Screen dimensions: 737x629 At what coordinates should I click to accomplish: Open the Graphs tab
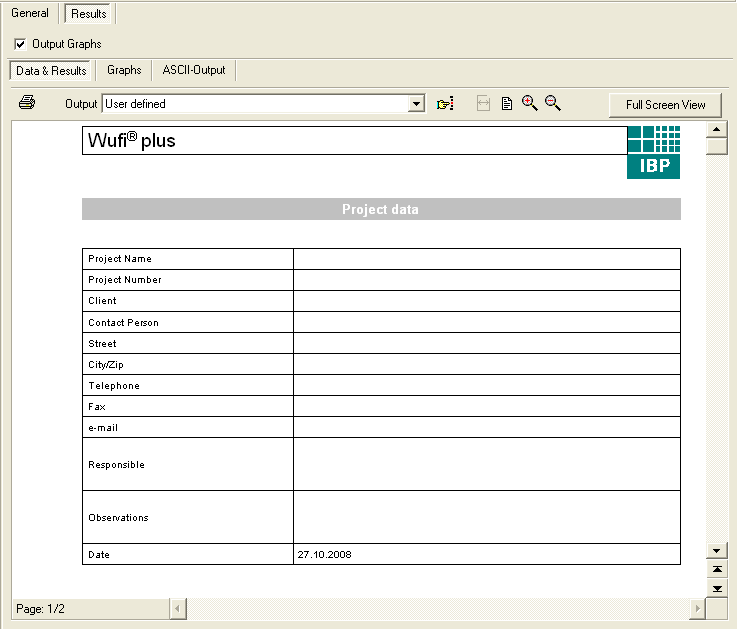point(124,70)
